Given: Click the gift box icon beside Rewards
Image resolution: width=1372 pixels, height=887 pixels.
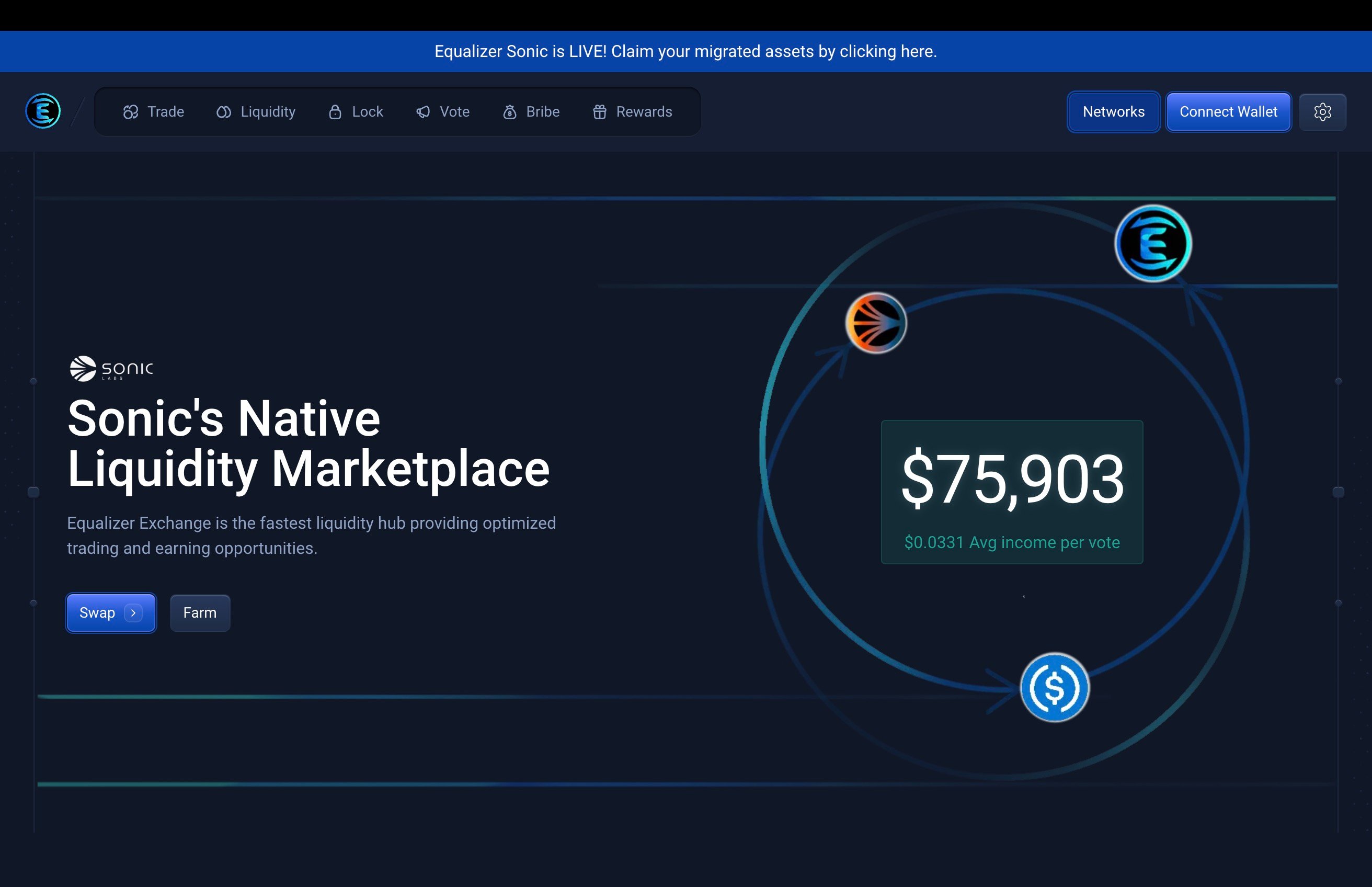Looking at the screenshot, I should click(600, 112).
